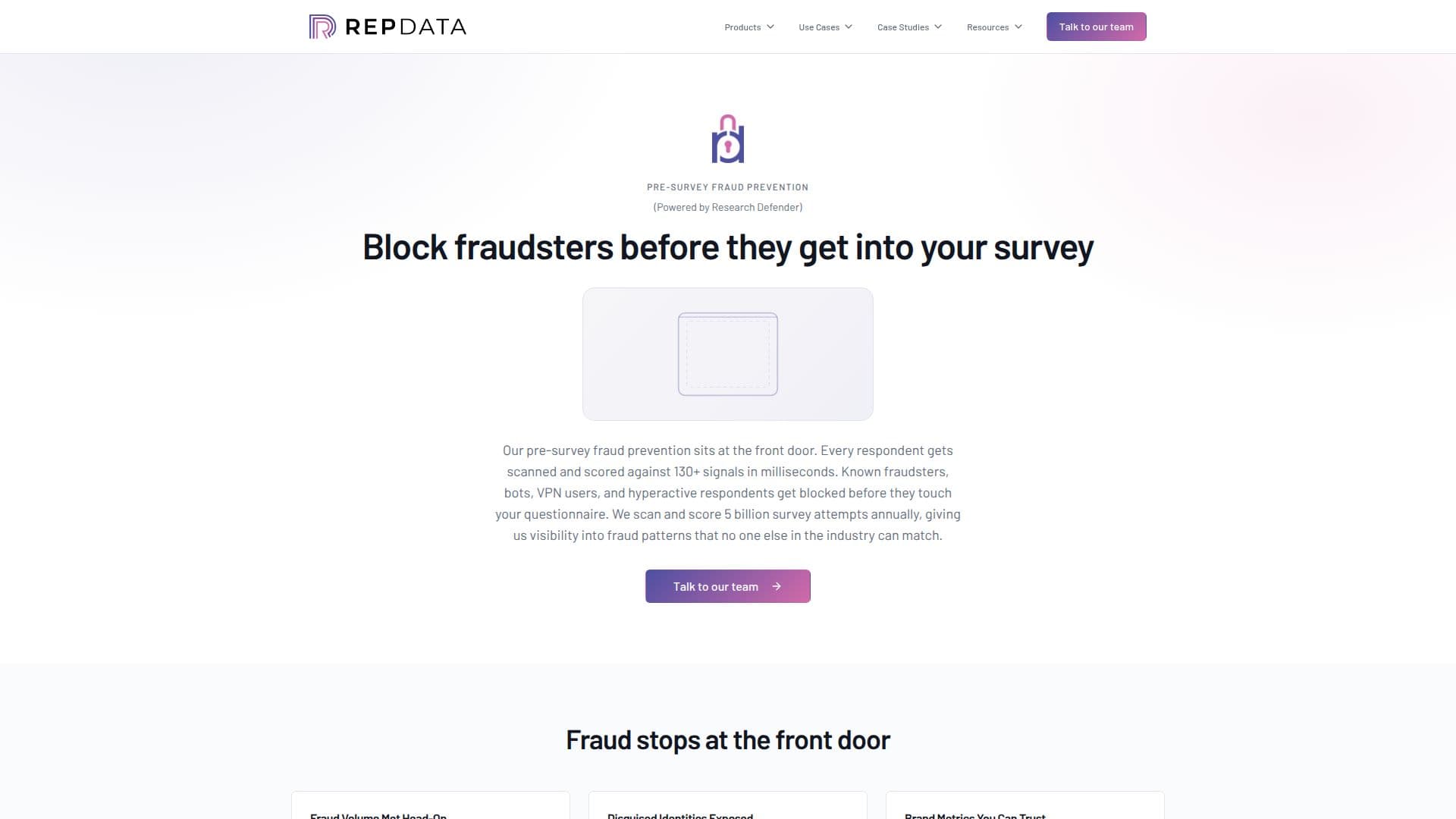Click the Talk to our team button below the paragraph
1456x819 pixels.
click(728, 586)
